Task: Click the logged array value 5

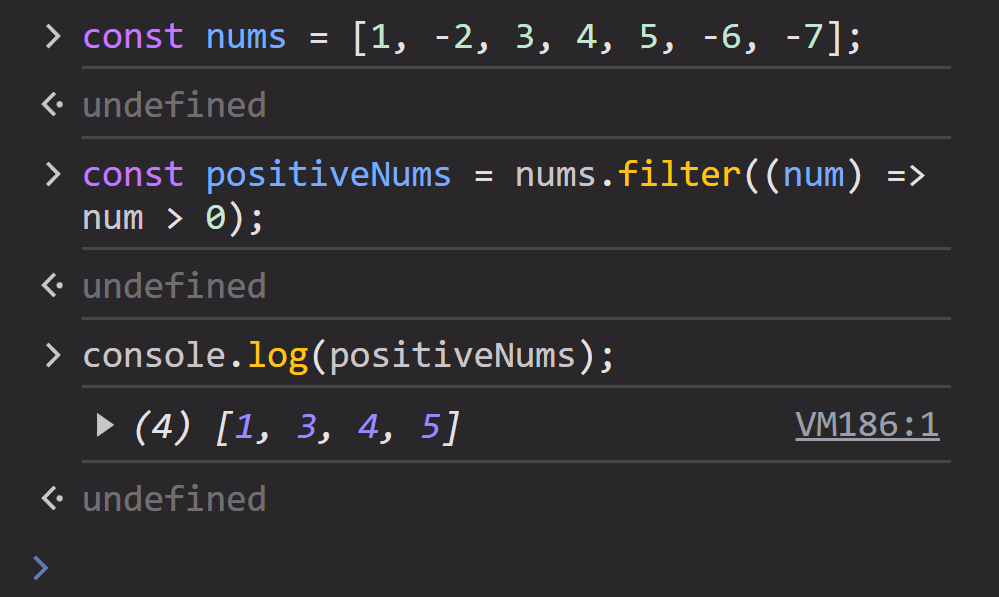Action: coord(431,426)
